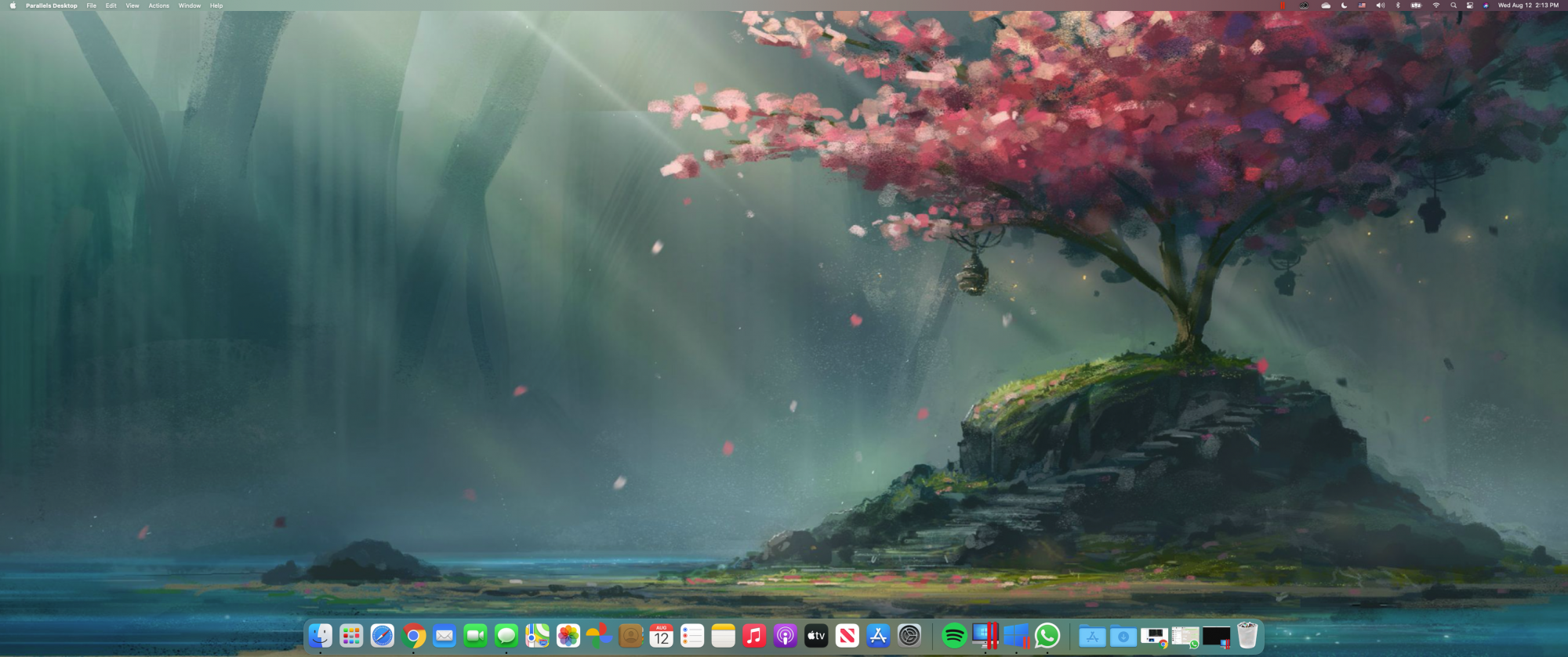Open Calendar showing Aug 12
The width and height of the screenshot is (1568, 657).
(661, 636)
